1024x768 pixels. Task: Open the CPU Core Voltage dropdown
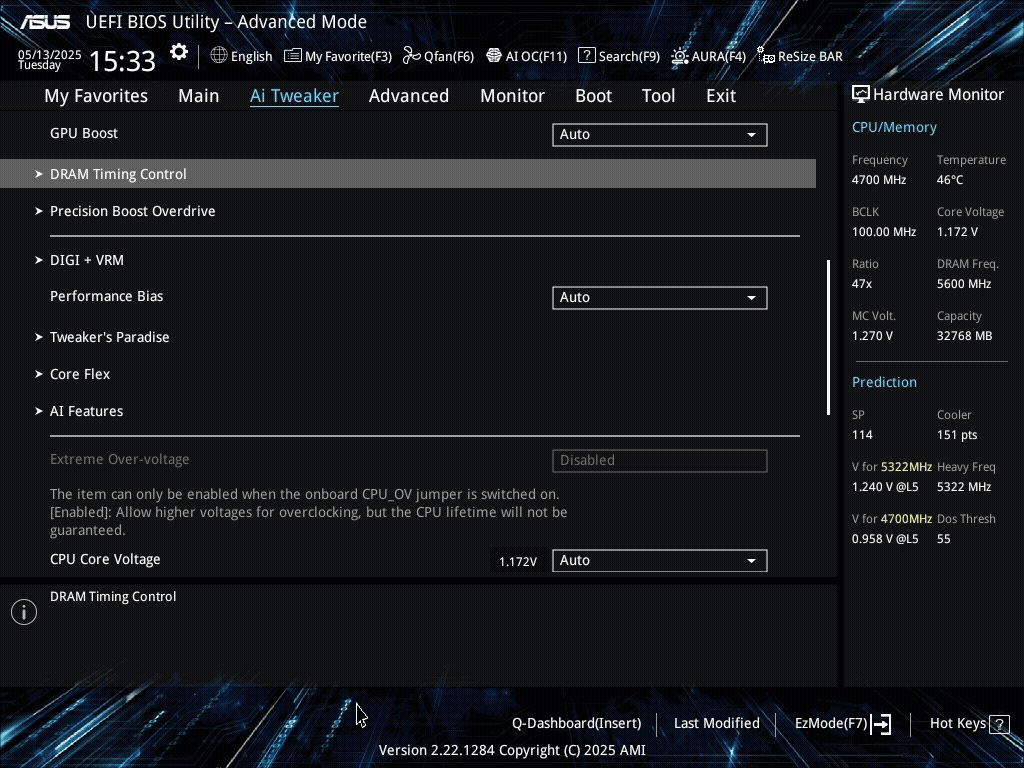click(x=660, y=560)
